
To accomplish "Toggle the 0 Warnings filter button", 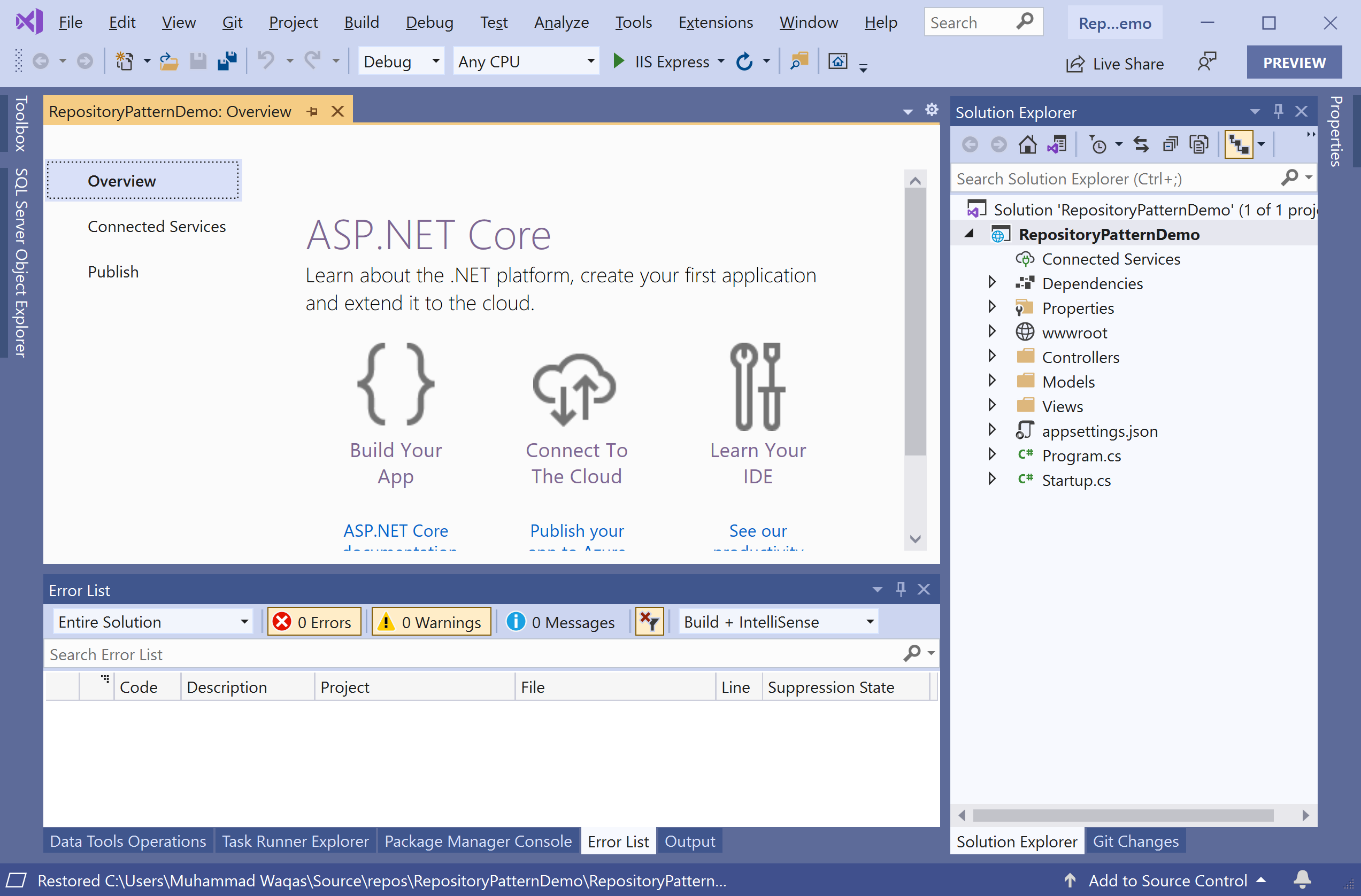I will pyautogui.click(x=431, y=622).
